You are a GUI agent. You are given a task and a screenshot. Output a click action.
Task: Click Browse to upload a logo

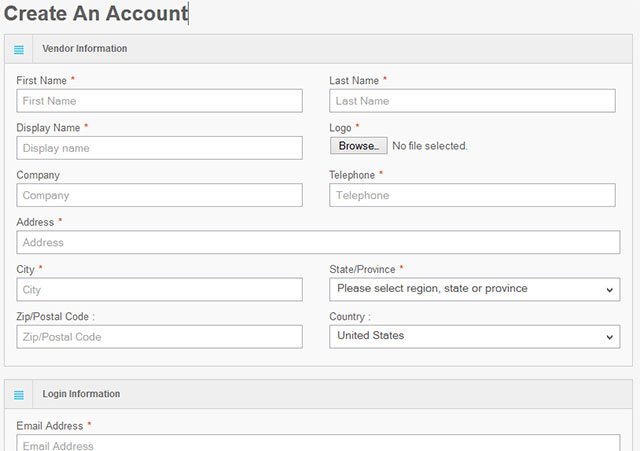click(358, 146)
